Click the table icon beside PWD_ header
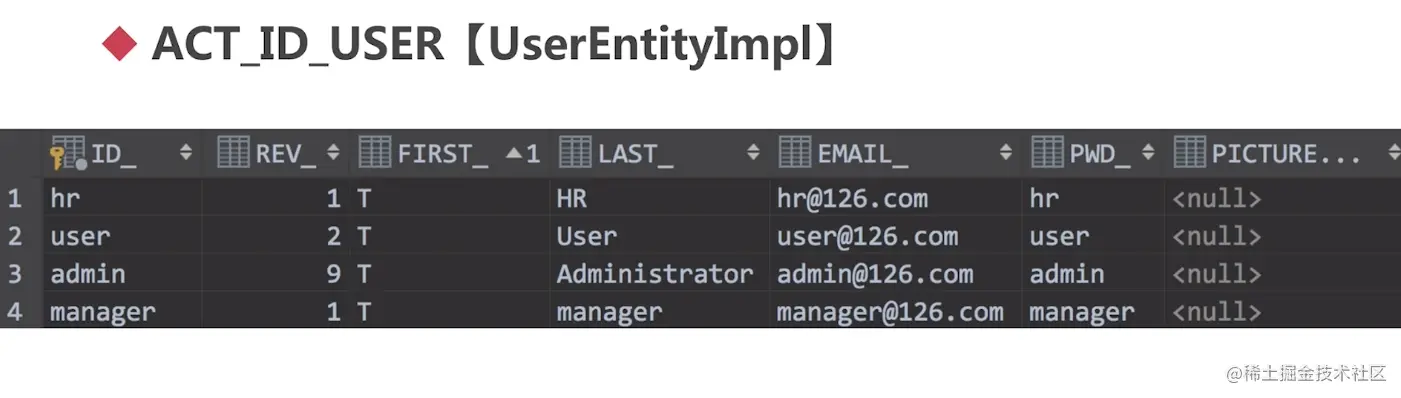 [x=1047, y=152]
